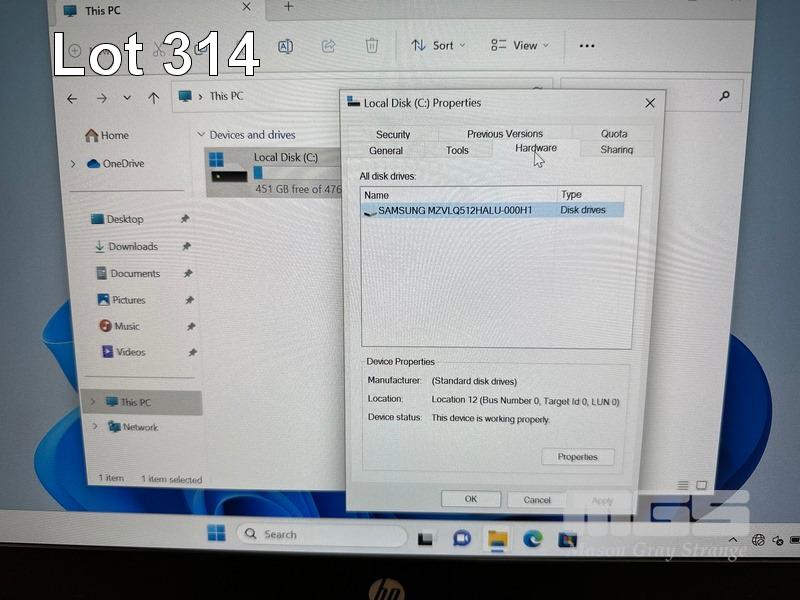The image size is (800, 600).
Task: Open the Pictures quick access folder
Action: pyautogui.click(x=121, y=300)
